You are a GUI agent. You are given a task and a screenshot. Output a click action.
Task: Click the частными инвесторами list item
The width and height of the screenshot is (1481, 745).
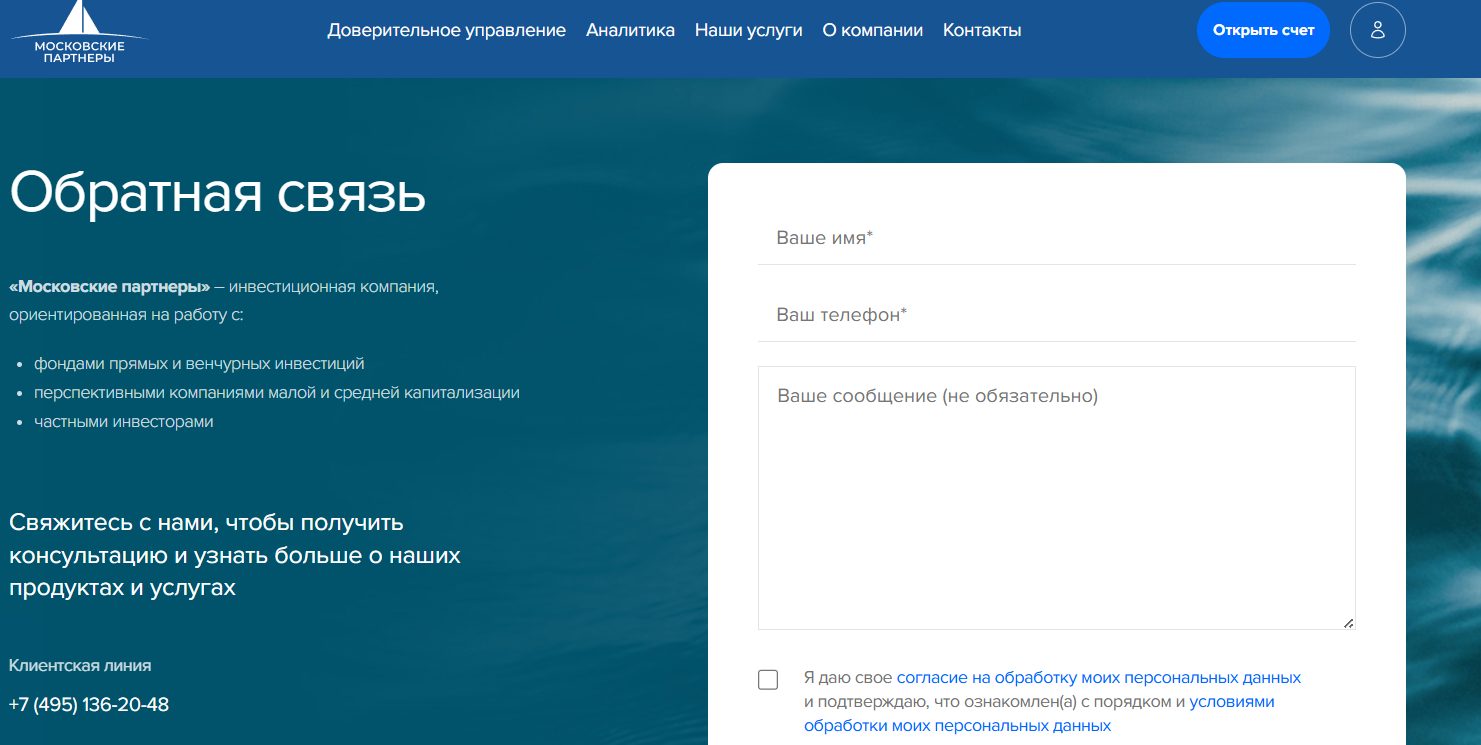pyautogui.click(x=124, y=422)
